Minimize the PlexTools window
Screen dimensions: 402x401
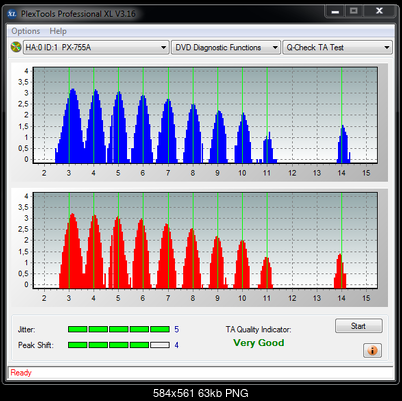tap(335, 12)
